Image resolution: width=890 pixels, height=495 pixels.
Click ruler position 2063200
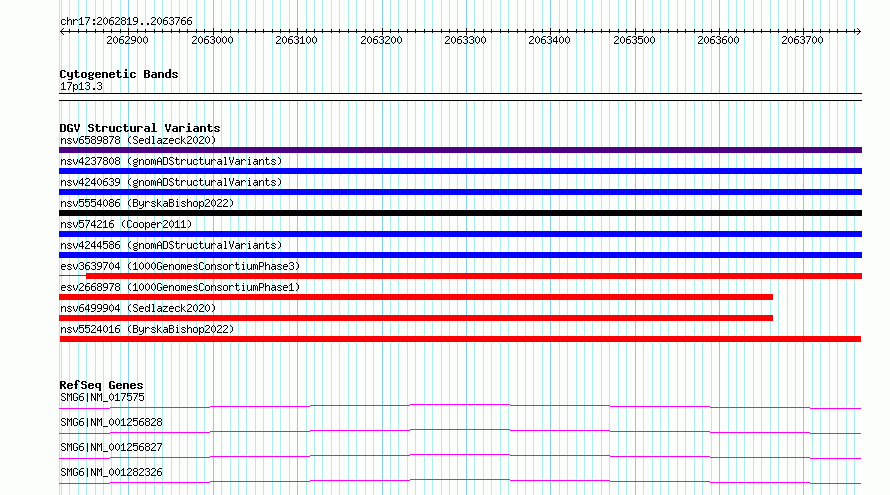click(x=381, y=40)
